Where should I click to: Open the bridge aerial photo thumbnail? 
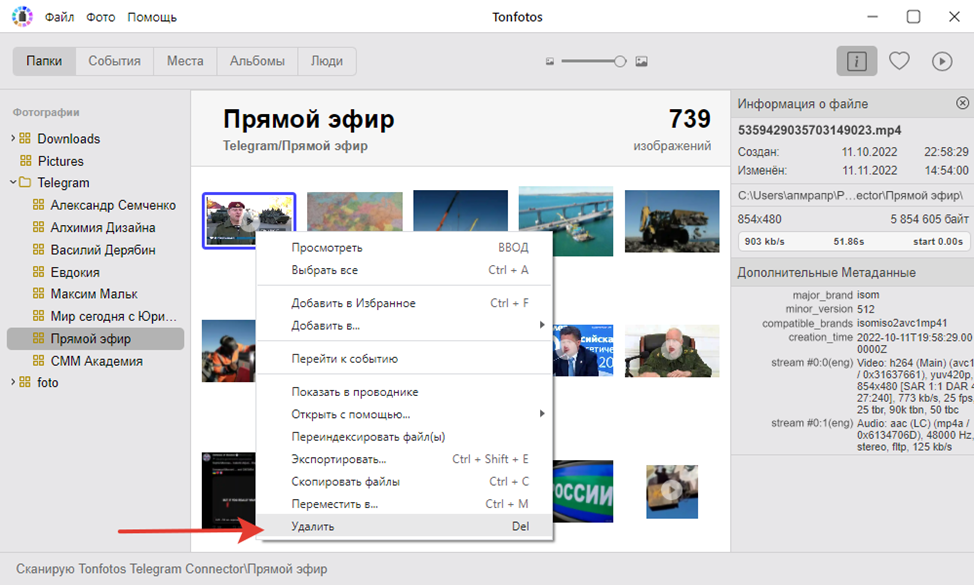(566, 221)
